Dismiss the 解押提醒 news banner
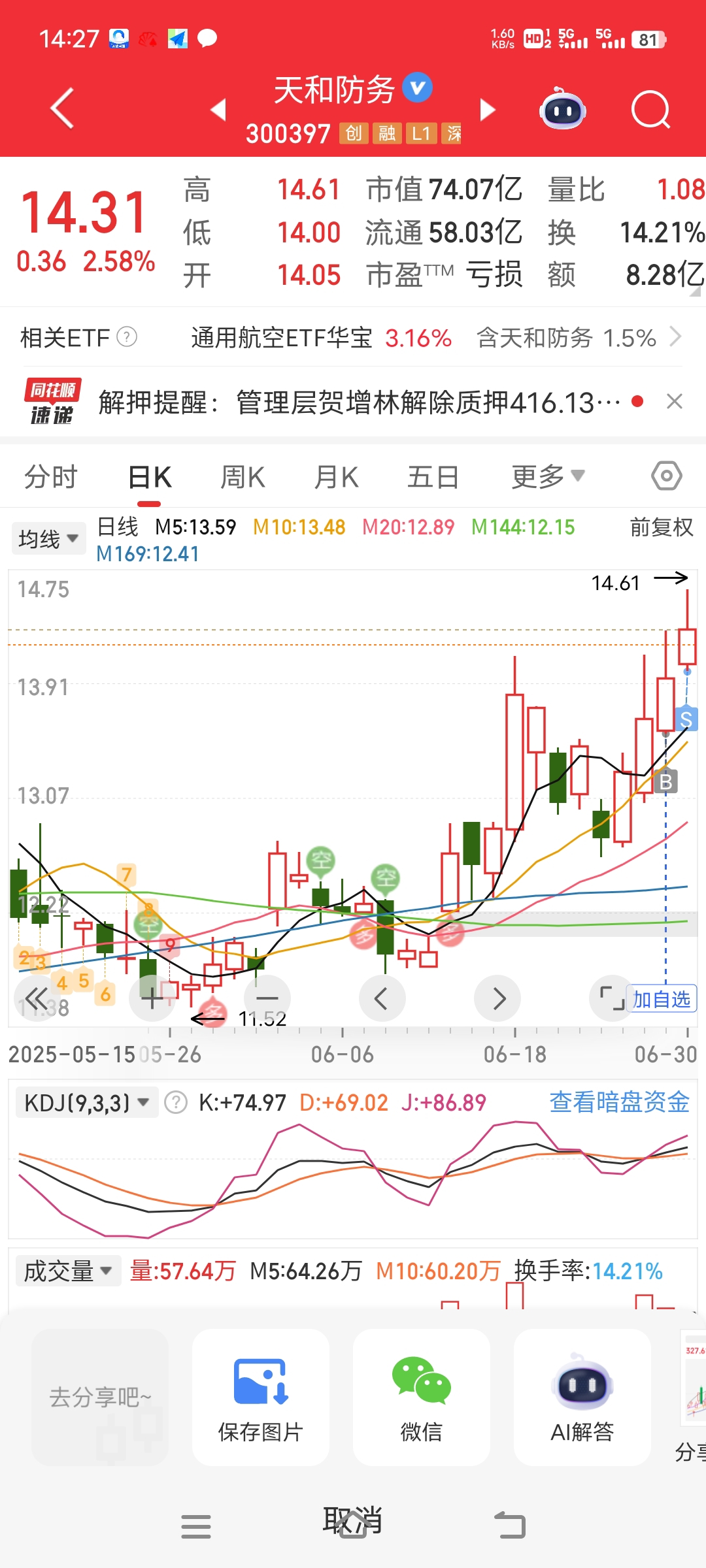 coord(675,401)
